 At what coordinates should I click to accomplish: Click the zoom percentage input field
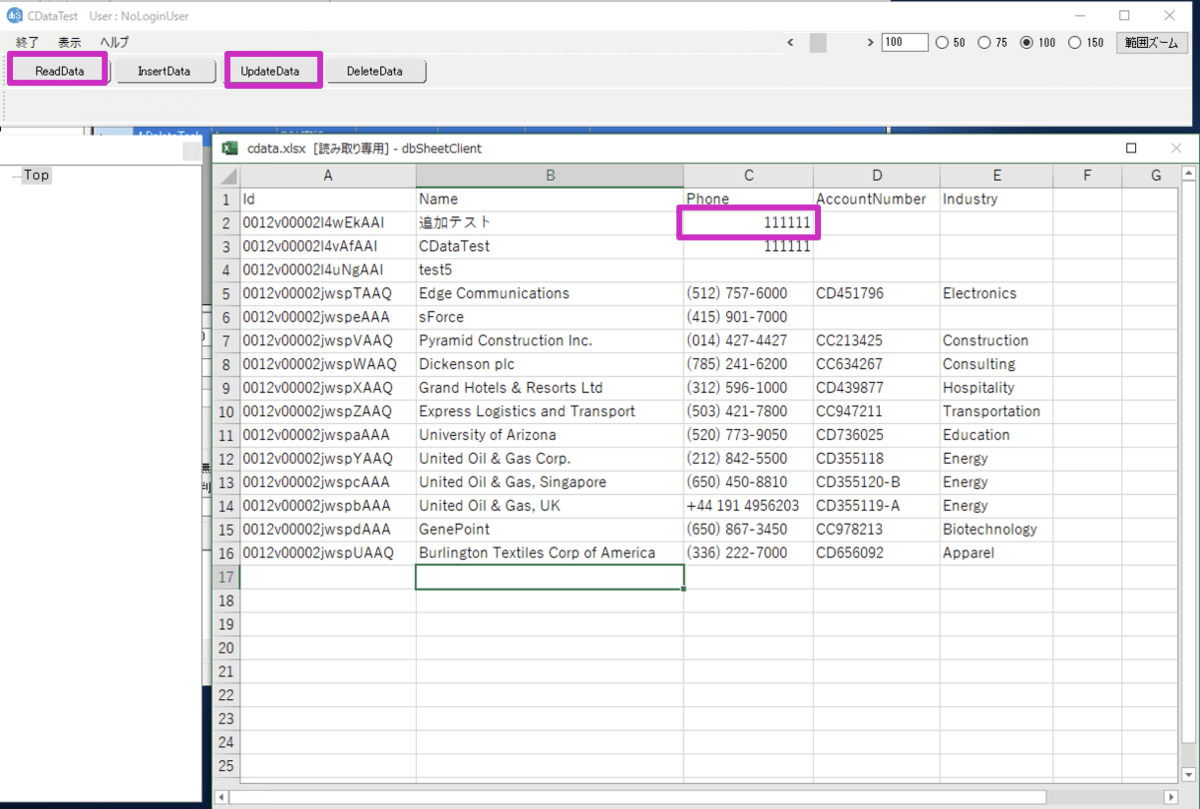click(904, 42)
